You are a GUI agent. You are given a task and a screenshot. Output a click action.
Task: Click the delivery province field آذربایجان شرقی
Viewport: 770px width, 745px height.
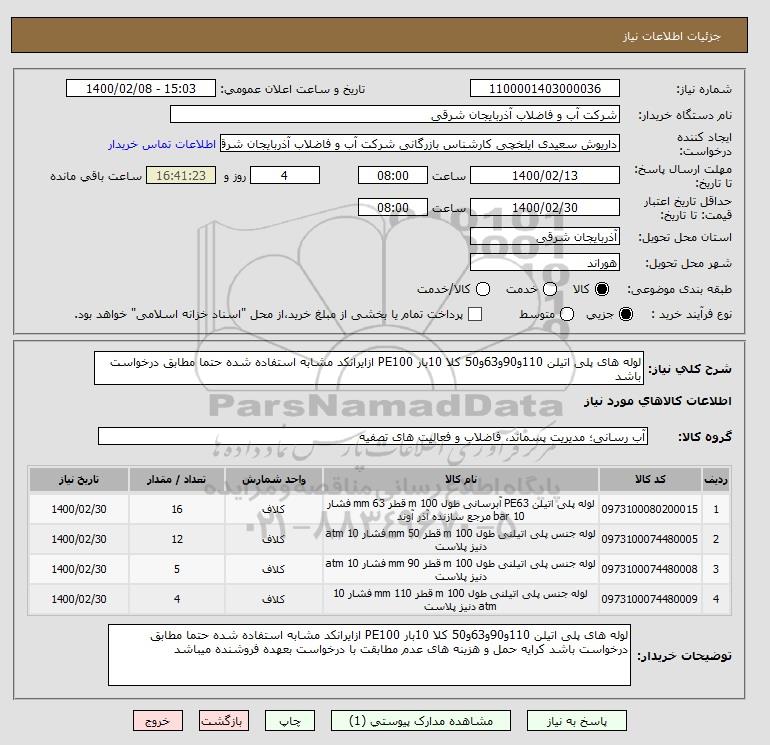pyautogui.click(x=545, y=237)
